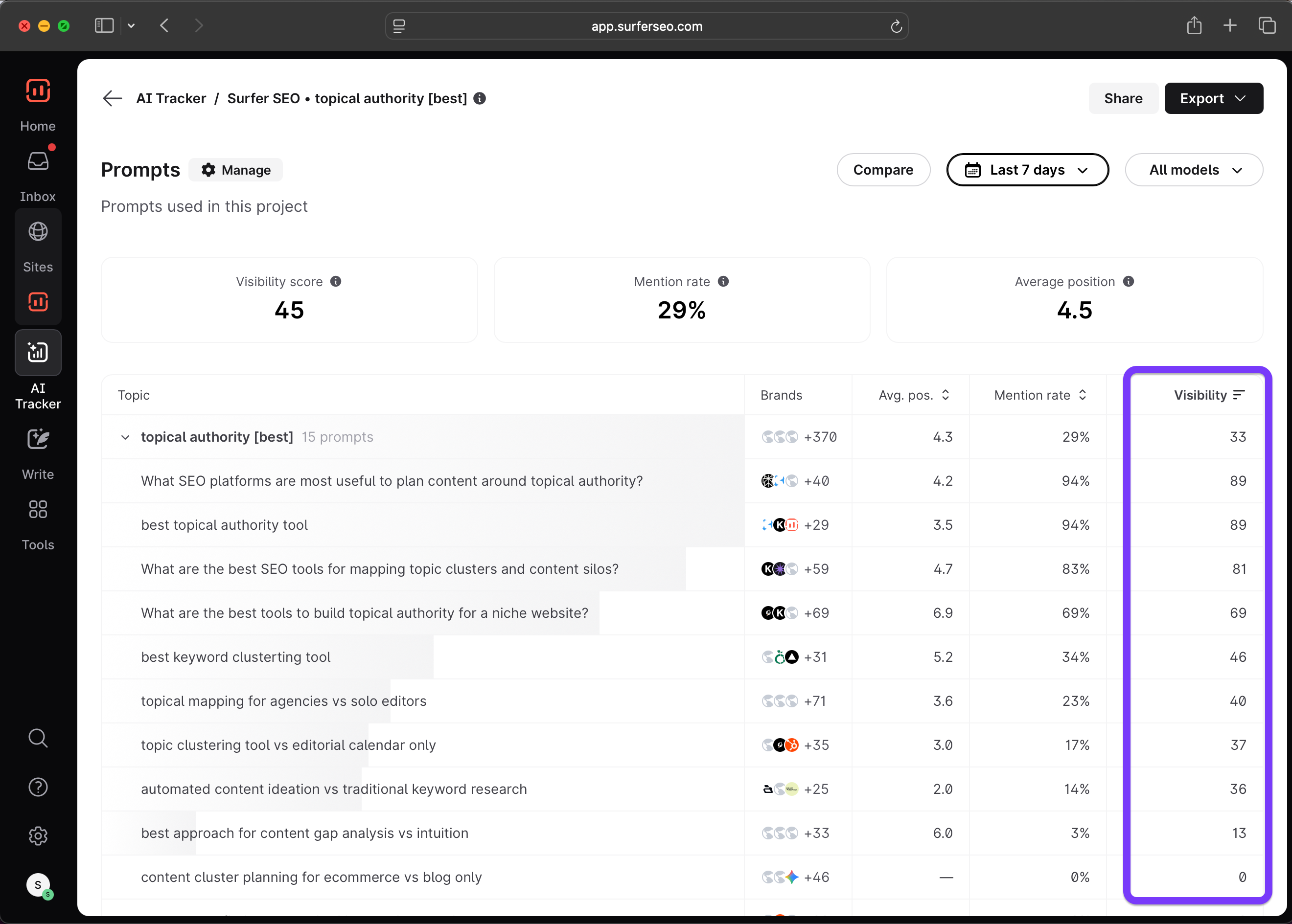Click the AI Tracker breadcrumb link
The height and width of the screenshot is (924, 1292).
click(x=171, y=98)
